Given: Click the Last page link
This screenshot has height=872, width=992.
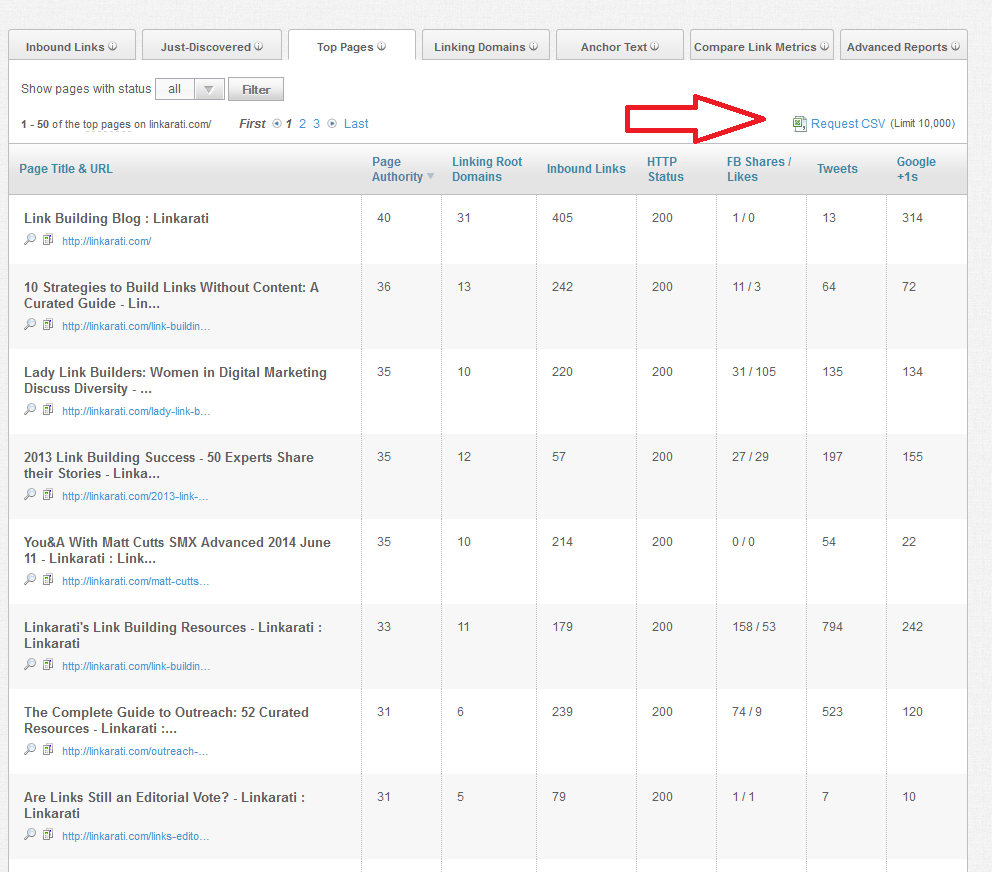Looking at the screenshot, I should 356,123.
